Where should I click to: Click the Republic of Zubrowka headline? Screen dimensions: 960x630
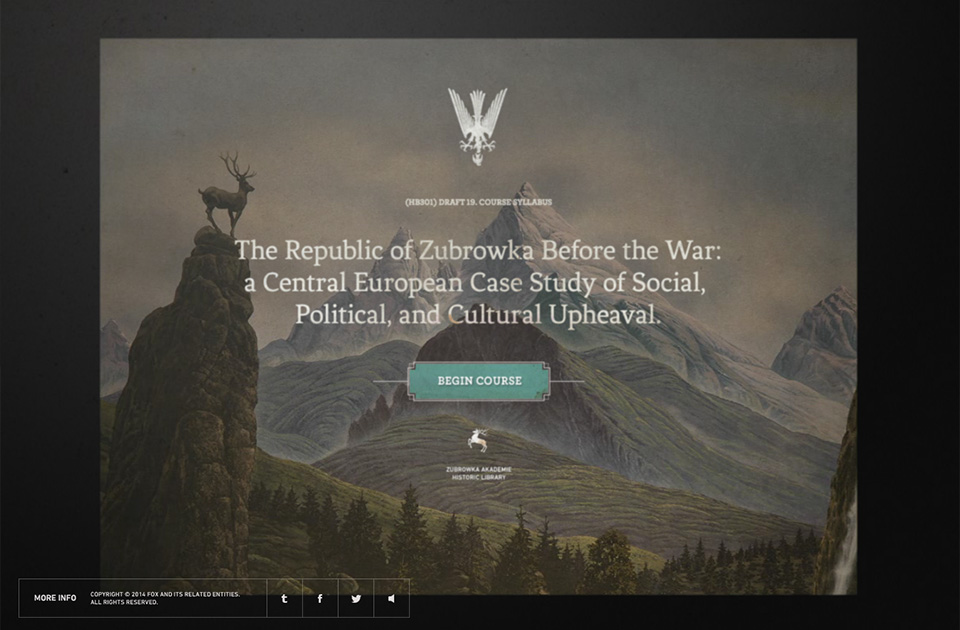click(x=478, y=282)
